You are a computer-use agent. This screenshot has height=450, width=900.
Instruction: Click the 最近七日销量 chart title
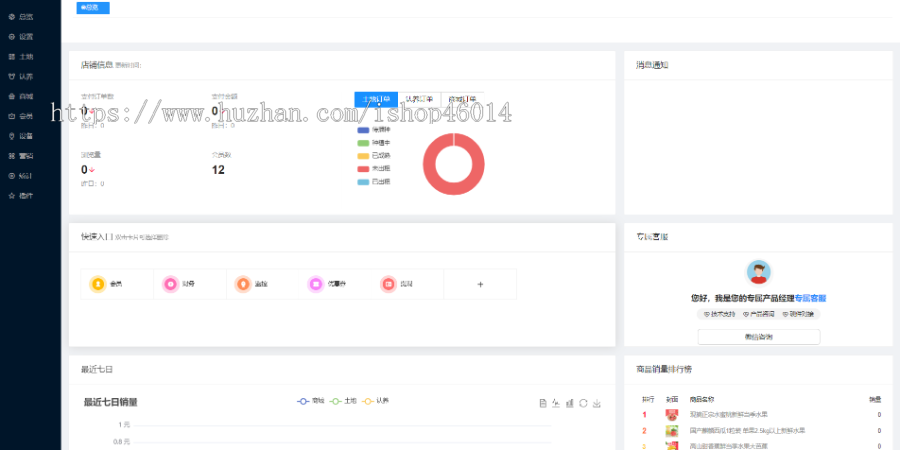point(111,402)
